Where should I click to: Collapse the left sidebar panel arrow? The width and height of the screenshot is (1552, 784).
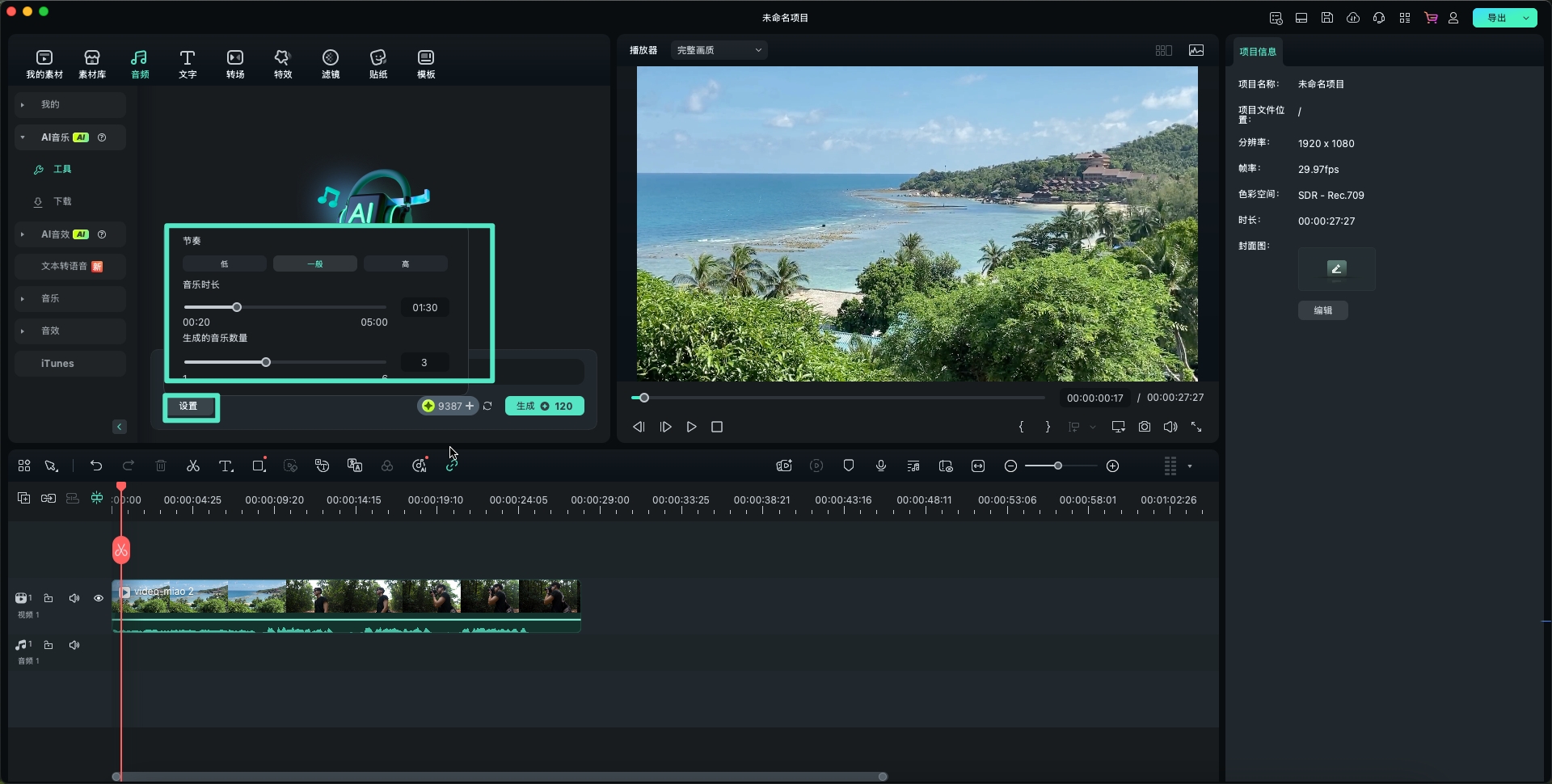(x=120, y=427)
